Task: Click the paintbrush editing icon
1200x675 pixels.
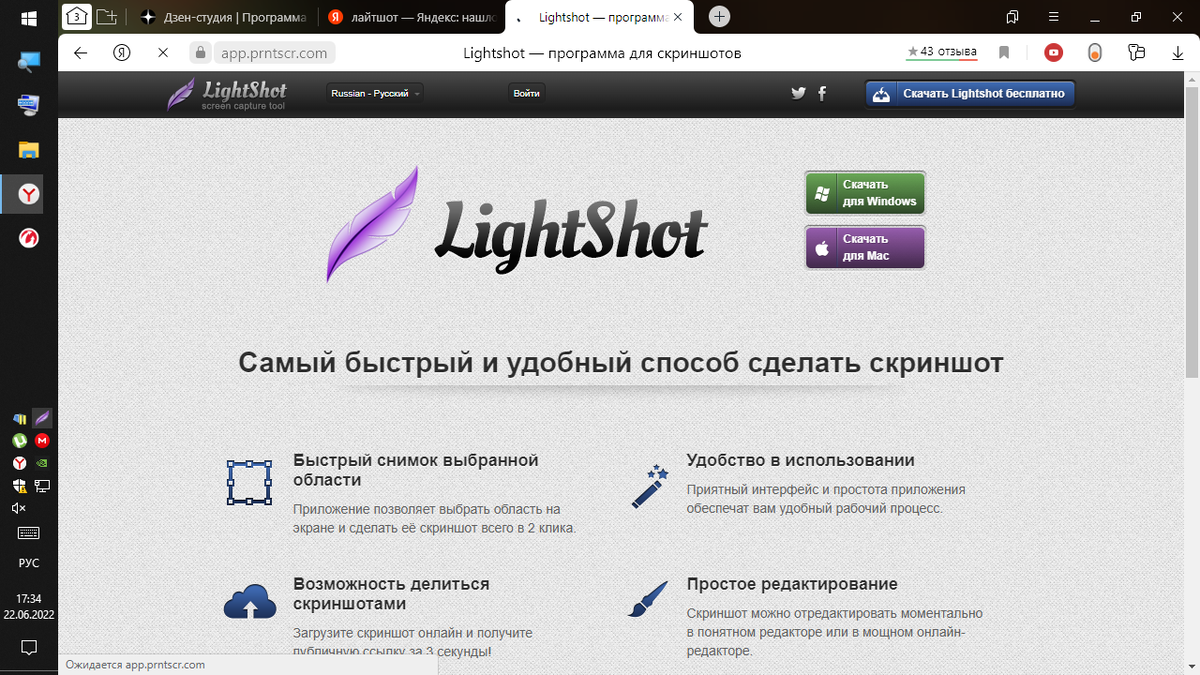Action: (647, 598)
